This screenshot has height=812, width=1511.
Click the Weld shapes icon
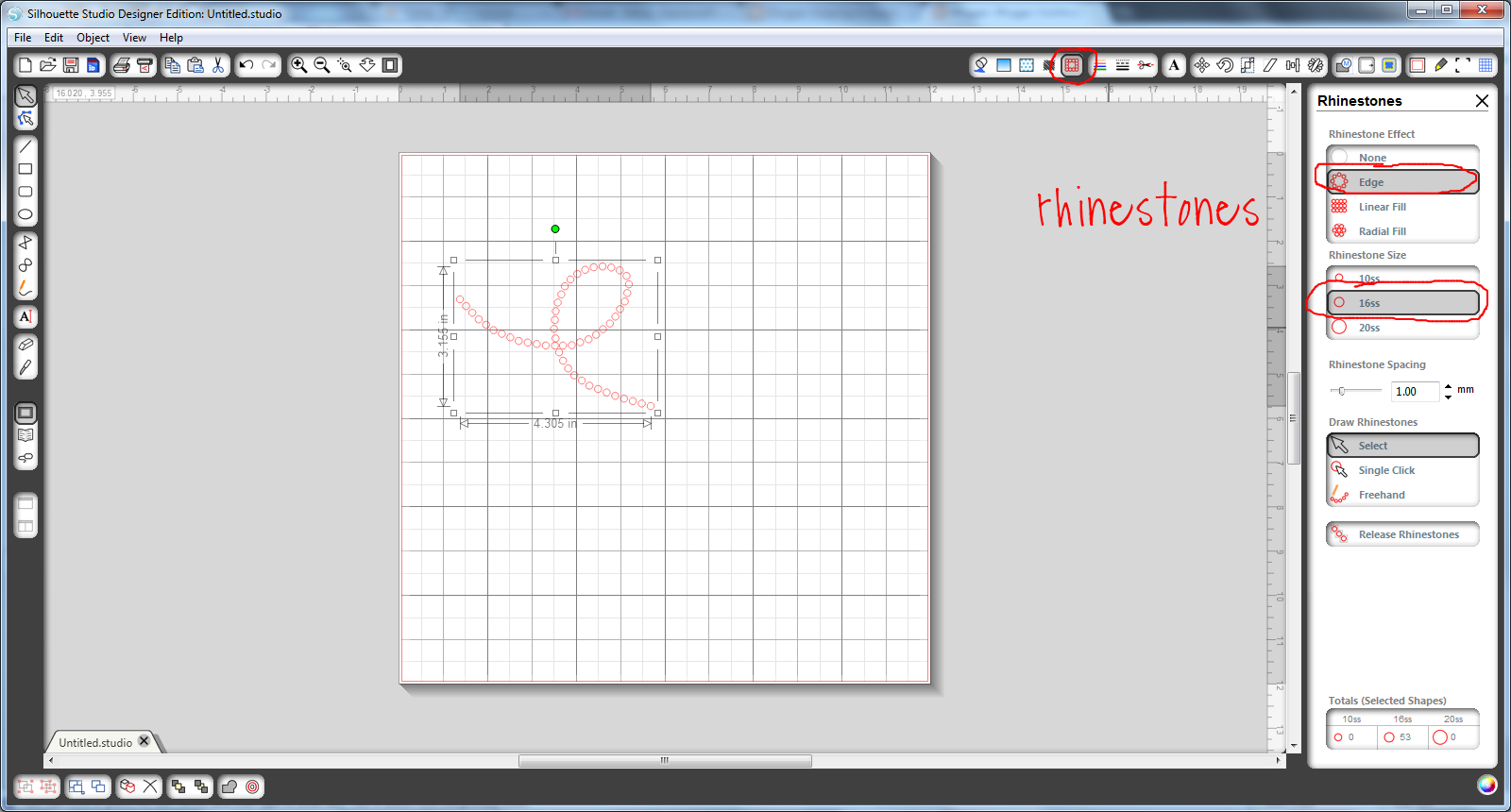click(x=229, y=787)
